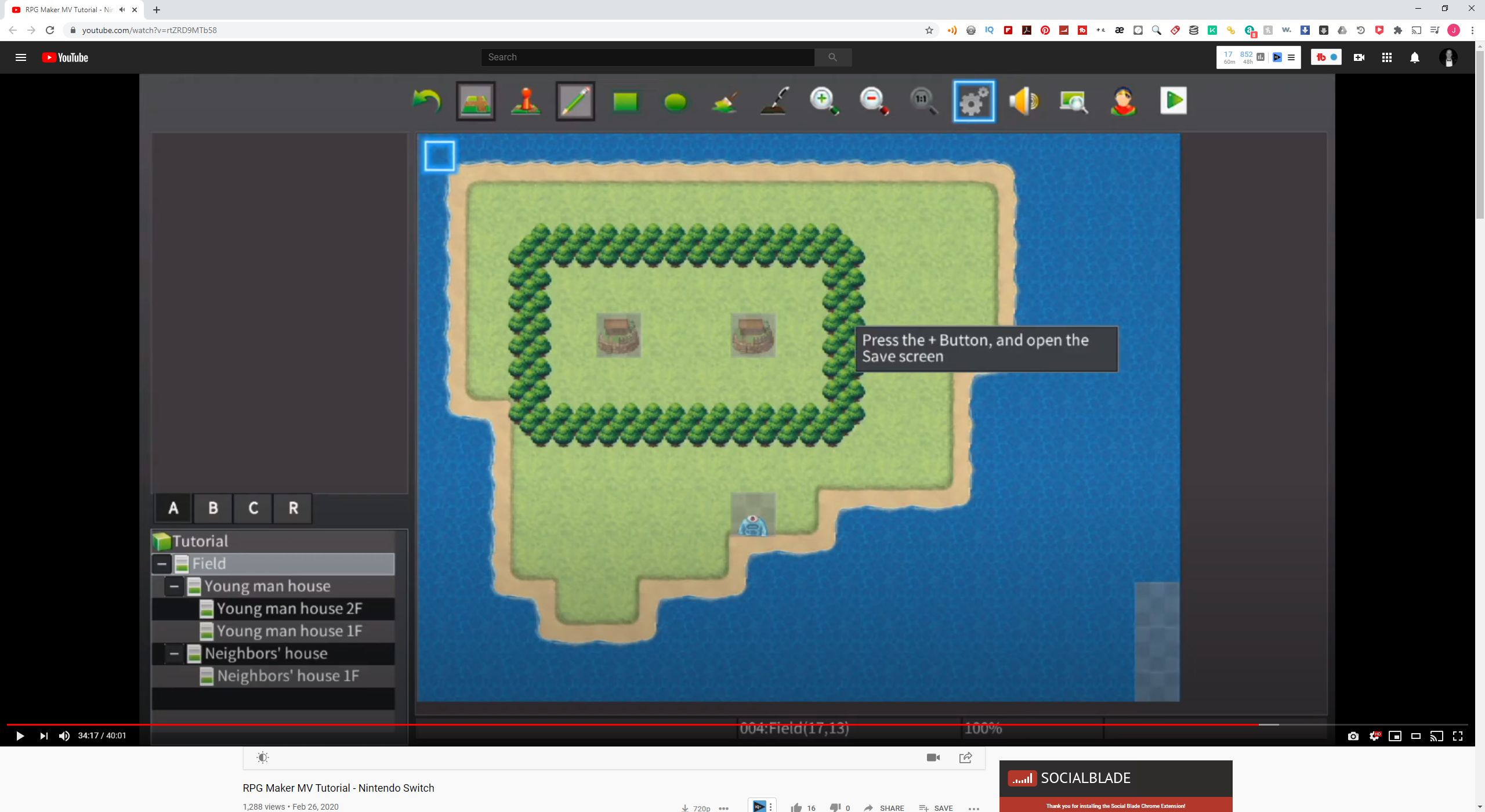Image resolution: width=1485 pixels, height=812 pixels.
Task: Open the YouTube hamburger guide menu
Action: click(x=21, y=57)
